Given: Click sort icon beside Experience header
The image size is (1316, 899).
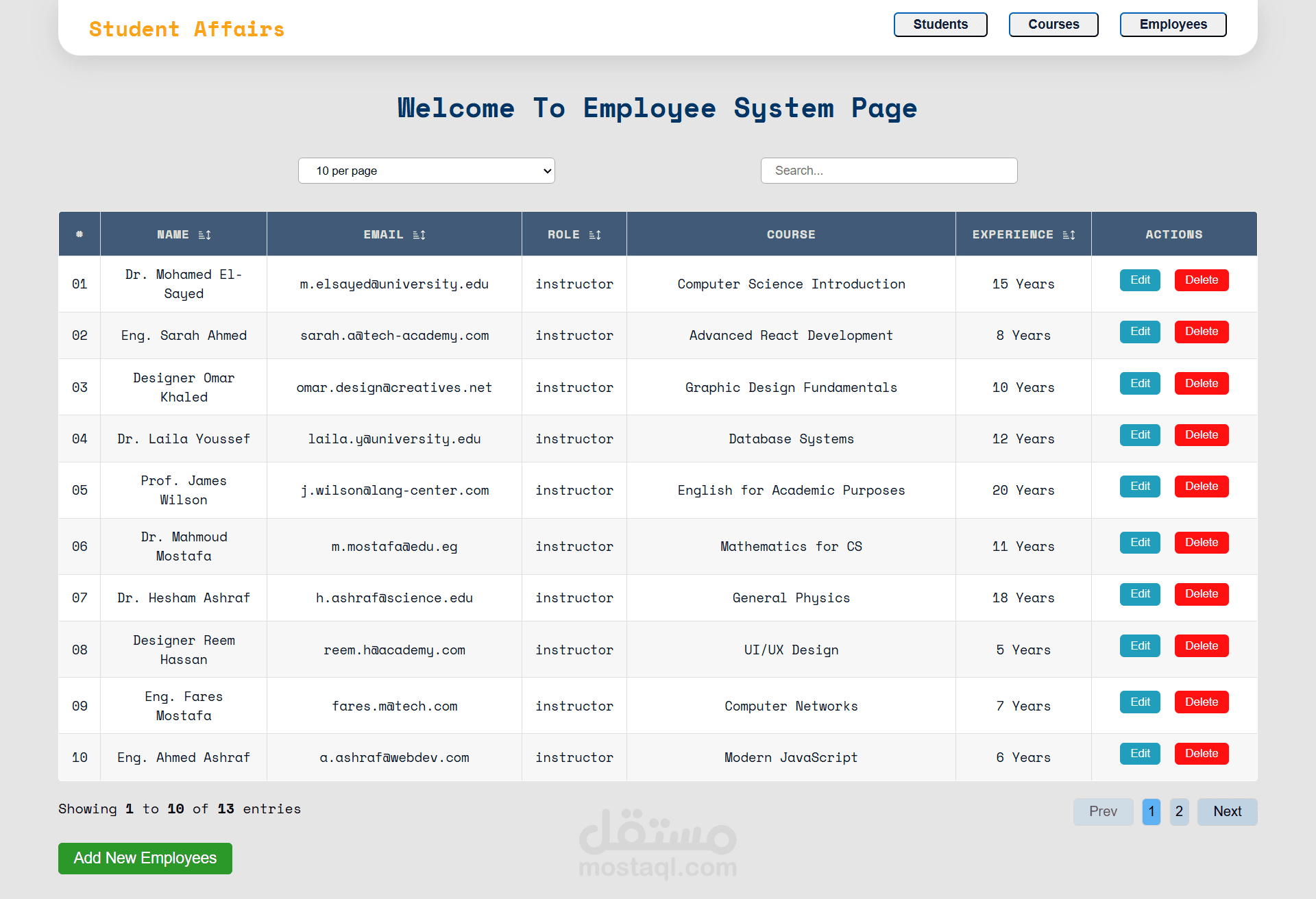Looking at the screenshot, I should coord(1069,235).
